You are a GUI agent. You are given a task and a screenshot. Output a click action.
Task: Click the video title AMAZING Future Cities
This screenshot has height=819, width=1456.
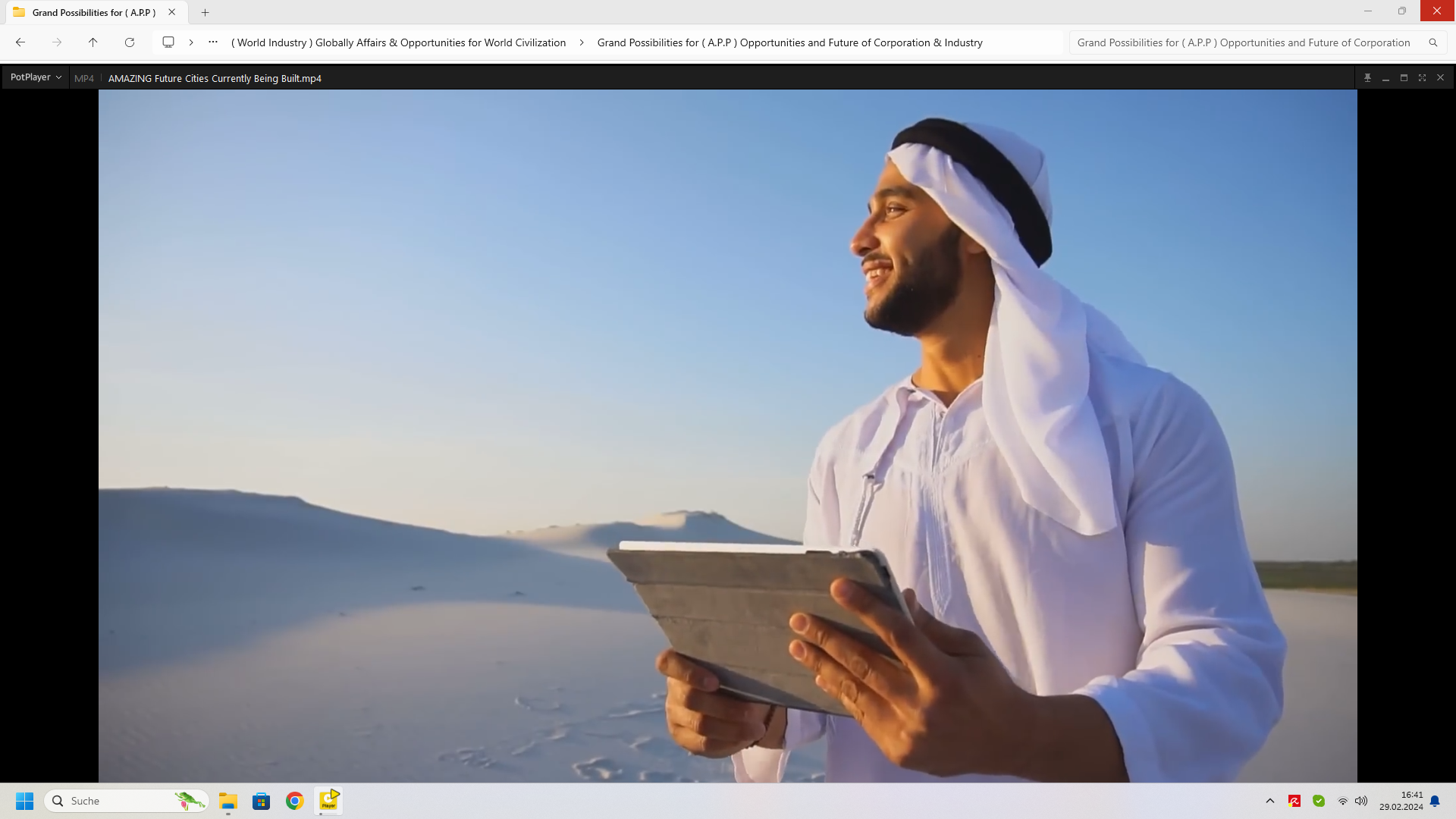coord(215,78)
